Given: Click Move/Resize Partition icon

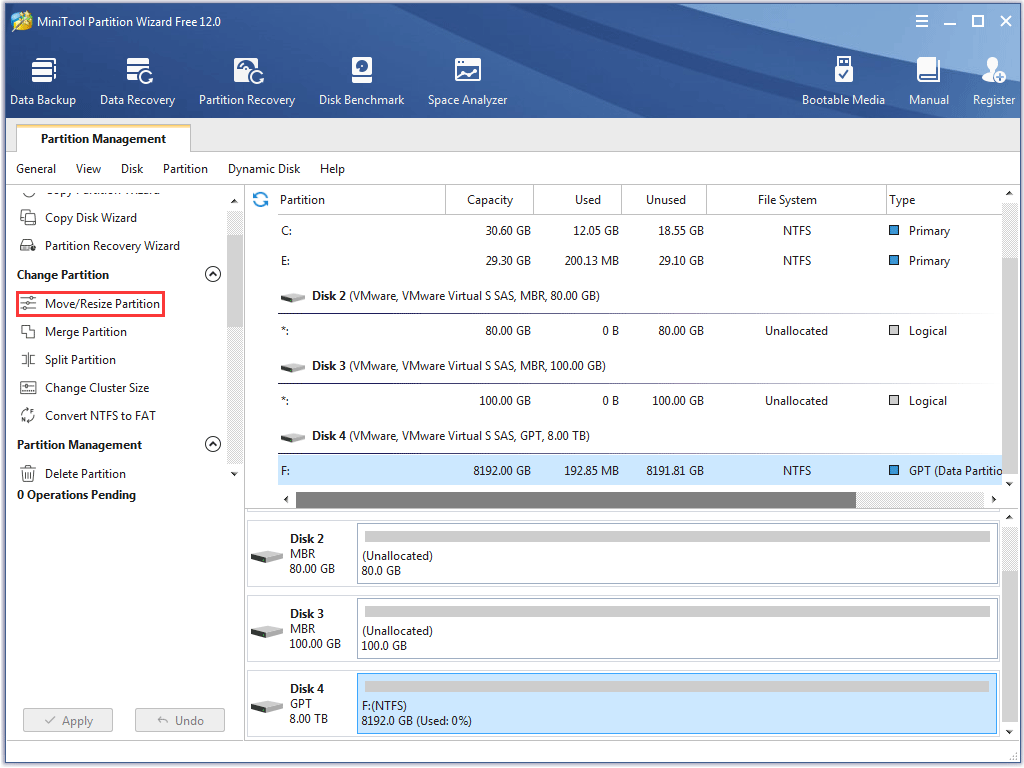Looking at the screenshot, I should [28, 304].
